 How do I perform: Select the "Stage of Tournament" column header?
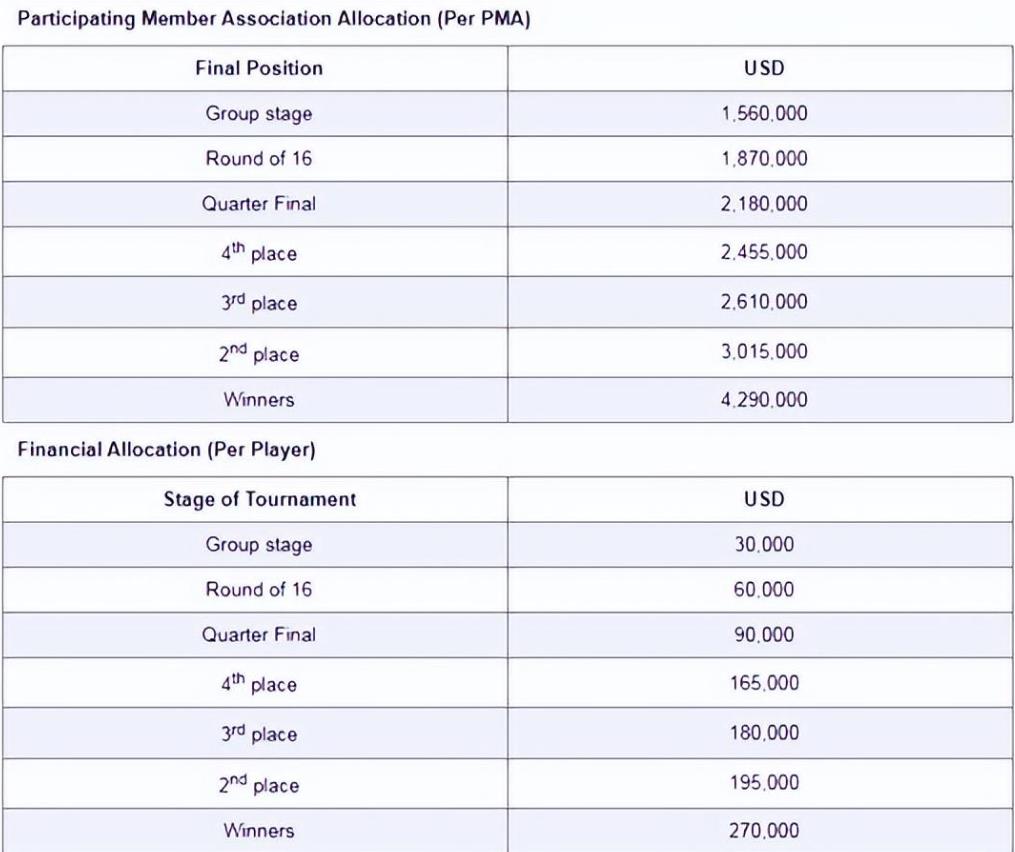coord(259,499)
